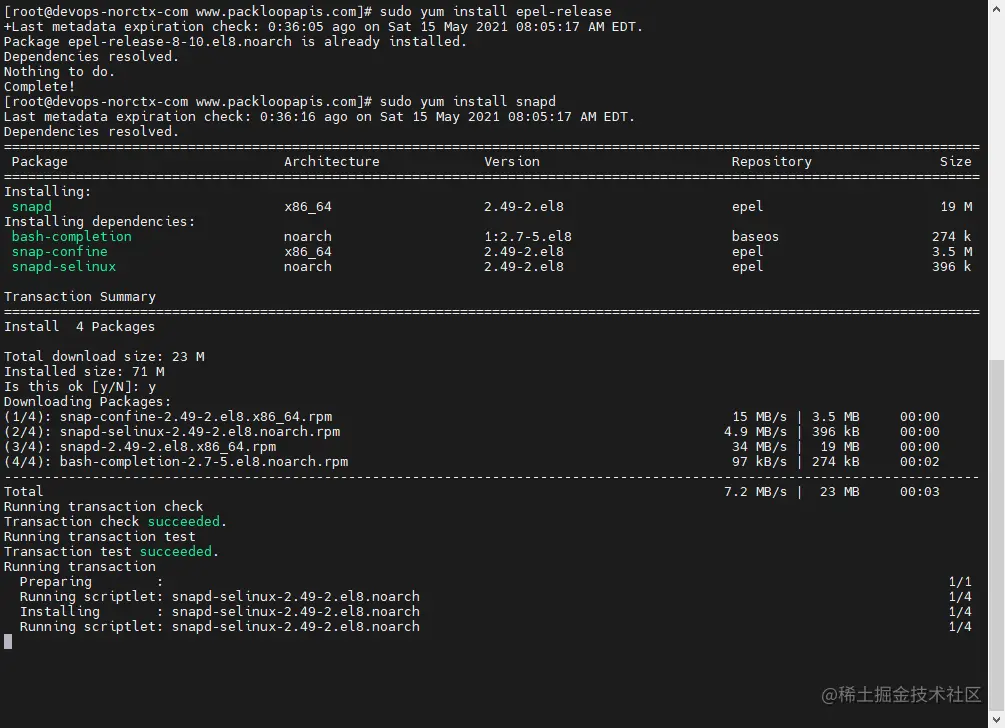Click the 'Preparing' progress line

click(495, 582)
